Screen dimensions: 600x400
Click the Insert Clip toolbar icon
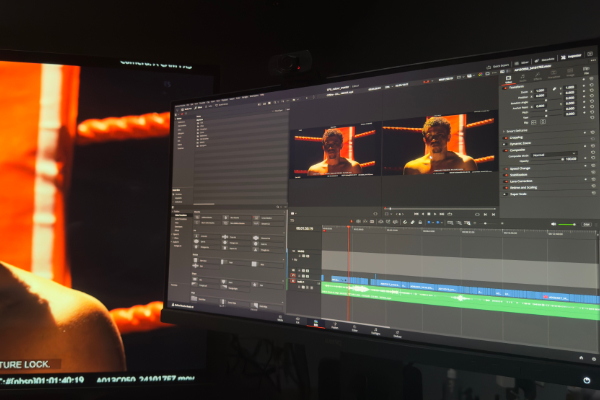tap(381, 222)
